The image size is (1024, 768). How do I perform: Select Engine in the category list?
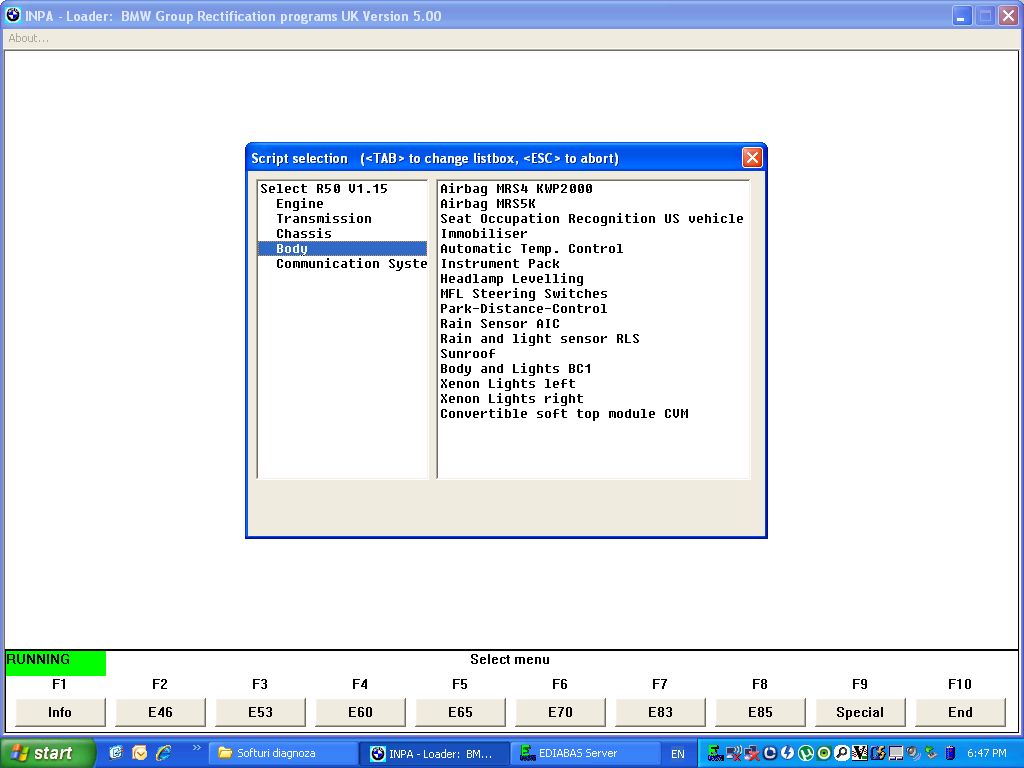(x=299, y=204)
